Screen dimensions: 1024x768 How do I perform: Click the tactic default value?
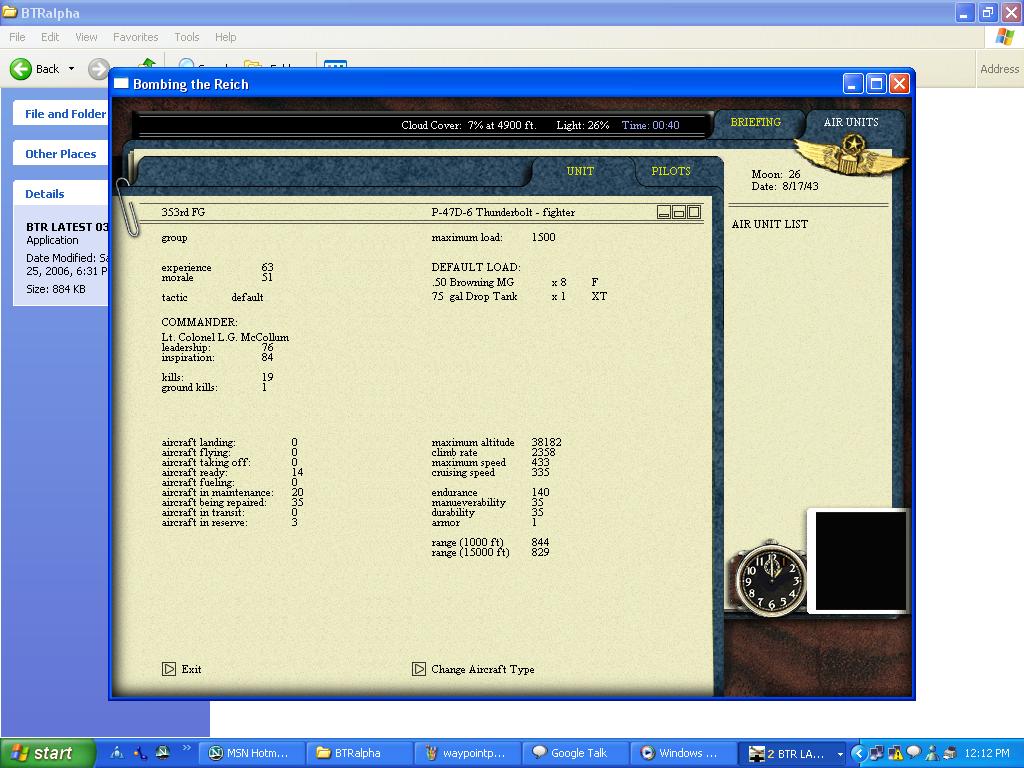[x=247, y=297]
